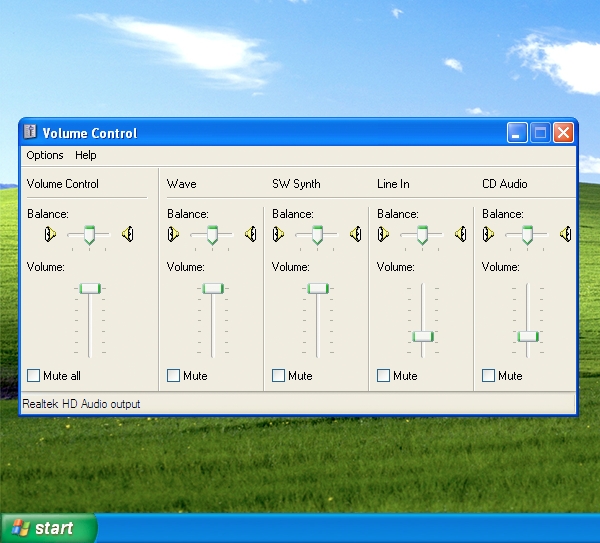Click the 'CD Audio' column heading
Viewport: 600px width, 543px height.
click(x=504, y=184)
